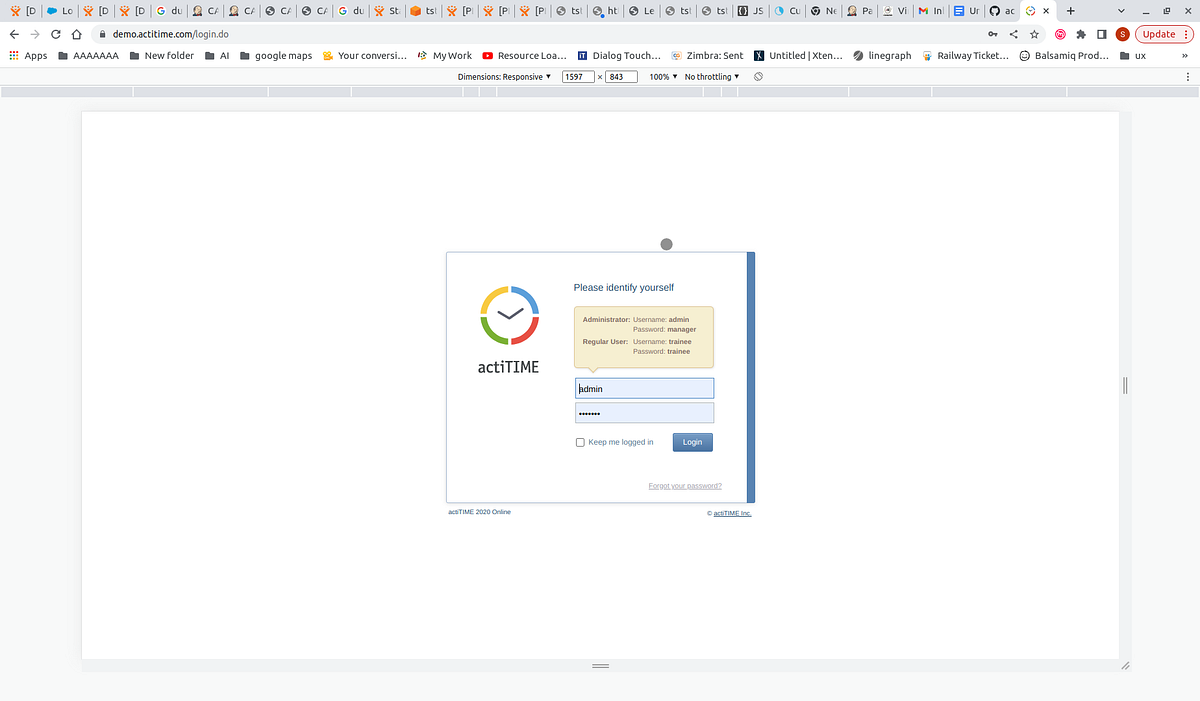This screenshot has width=1200, height=701.
Task: Click the device width input showing 1597
Action: (x=576, y=76)
